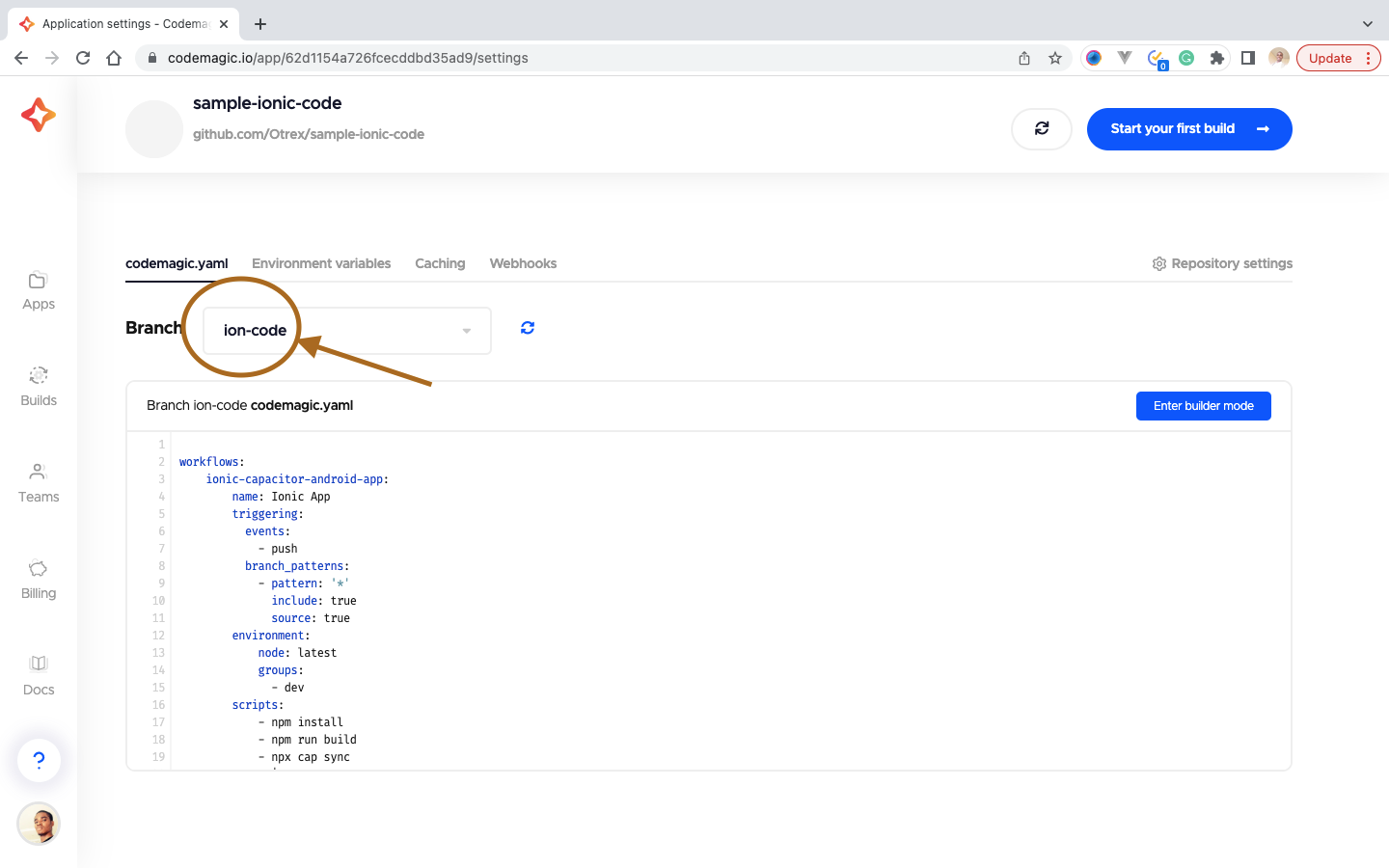
Task: Open the Chrome profile avatar in toolbar
Action: pos(1279,58)
